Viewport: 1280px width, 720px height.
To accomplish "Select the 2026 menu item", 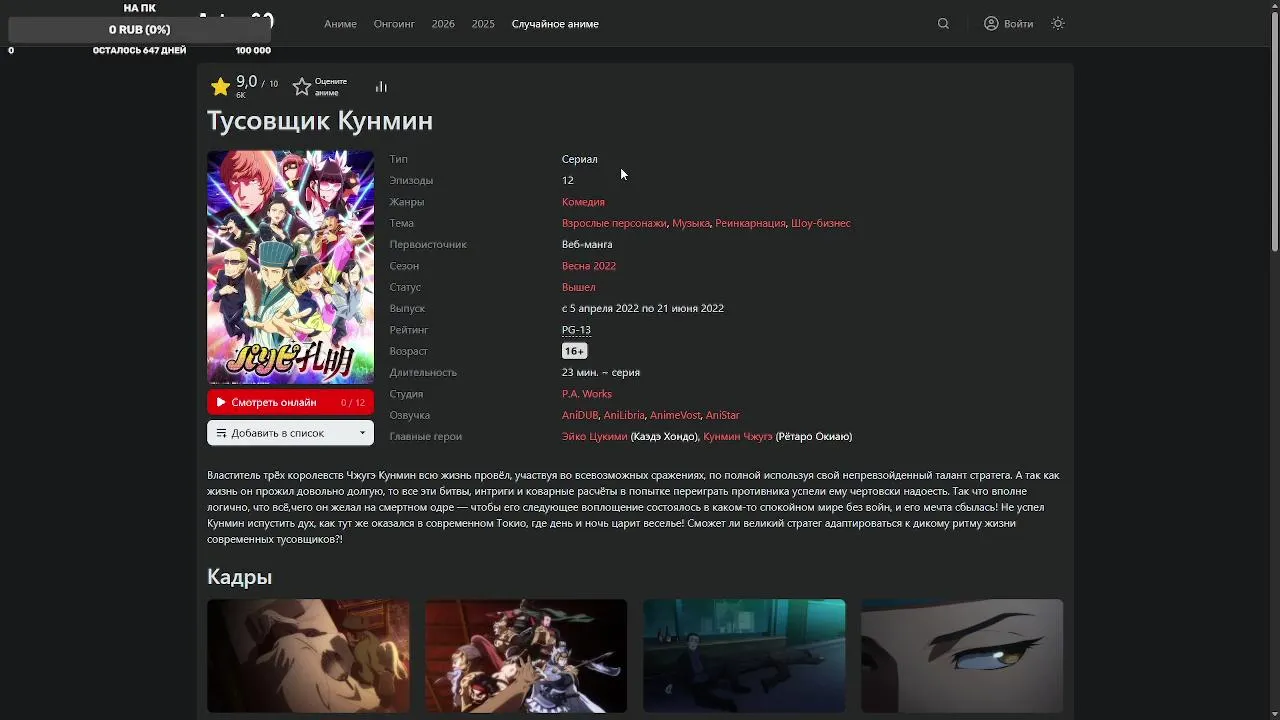I will [x=443, y=24].
